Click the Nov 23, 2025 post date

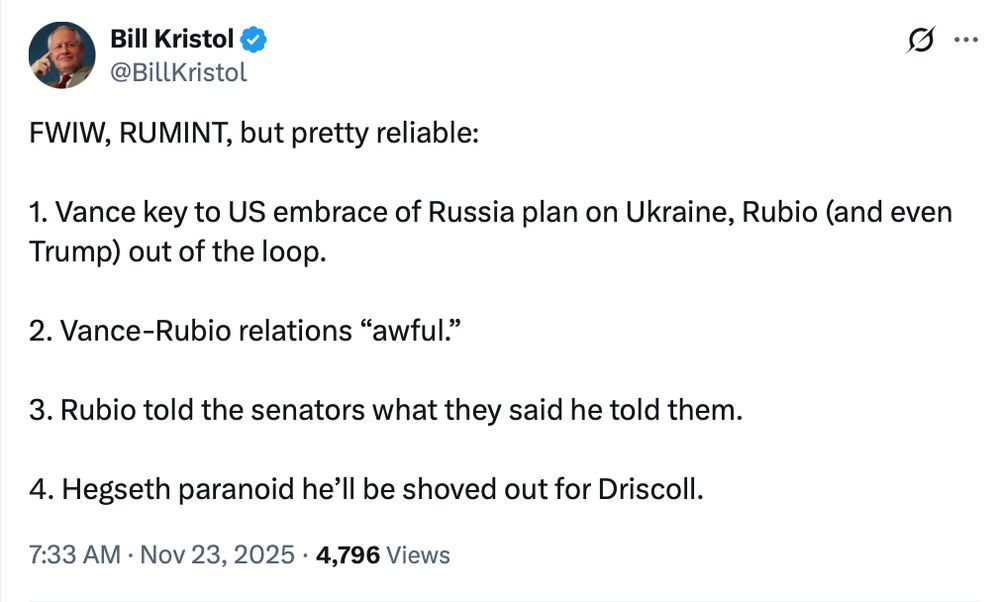217,555
